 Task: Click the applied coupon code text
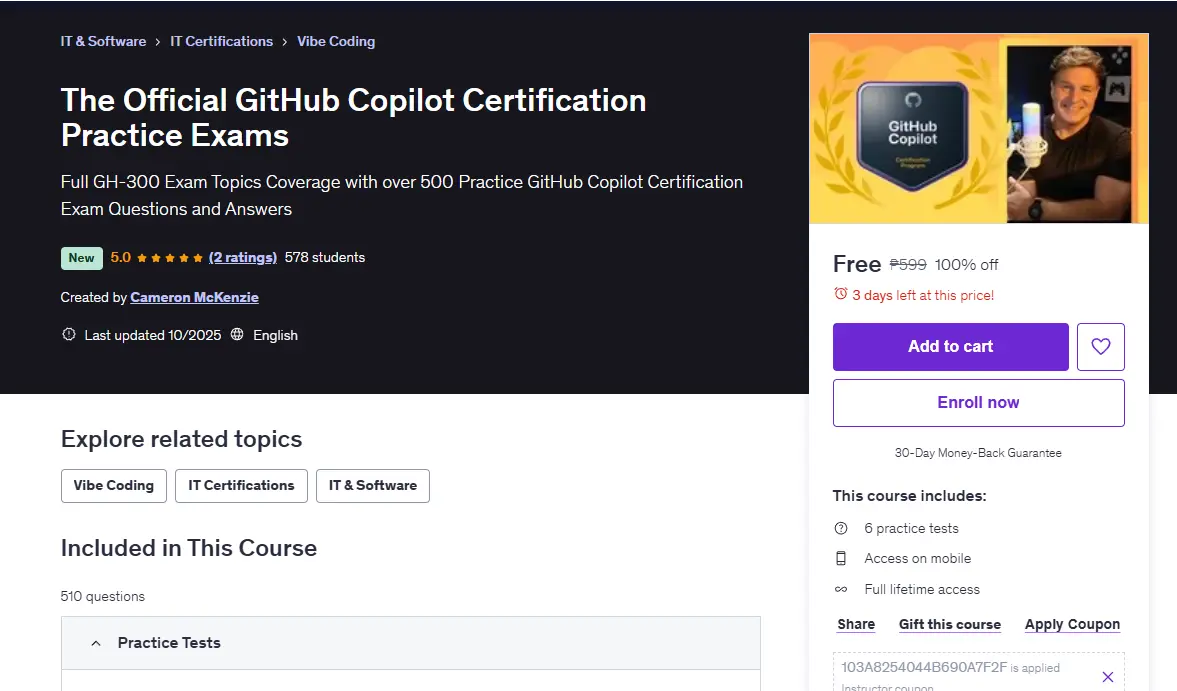click(x=924, y=667)
